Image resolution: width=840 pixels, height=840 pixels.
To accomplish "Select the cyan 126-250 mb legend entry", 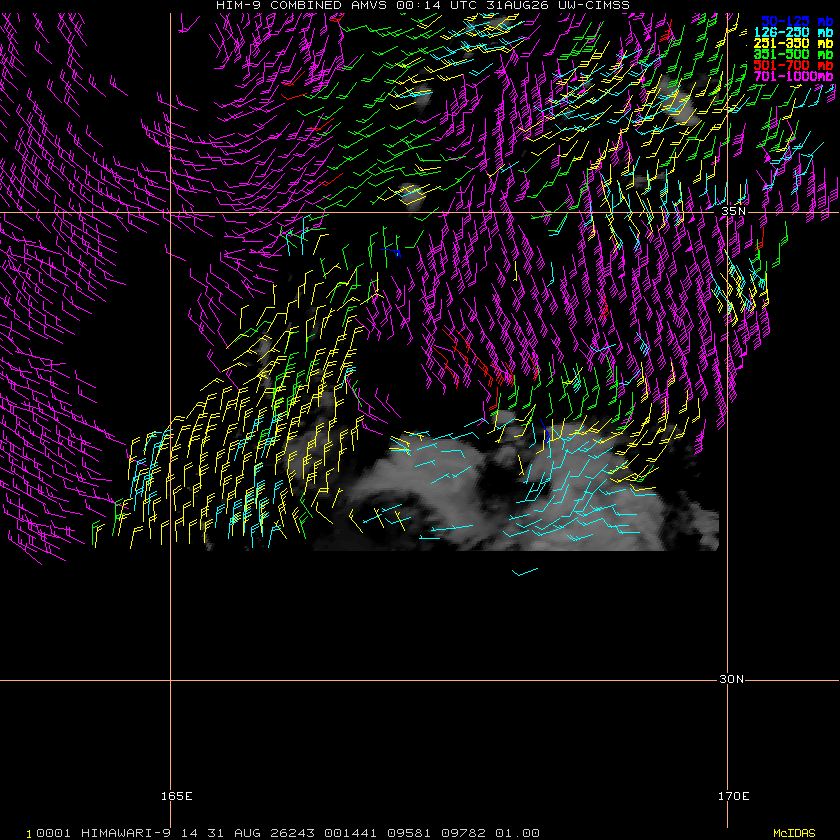I will pyautogui.click(x=793, y=33).
